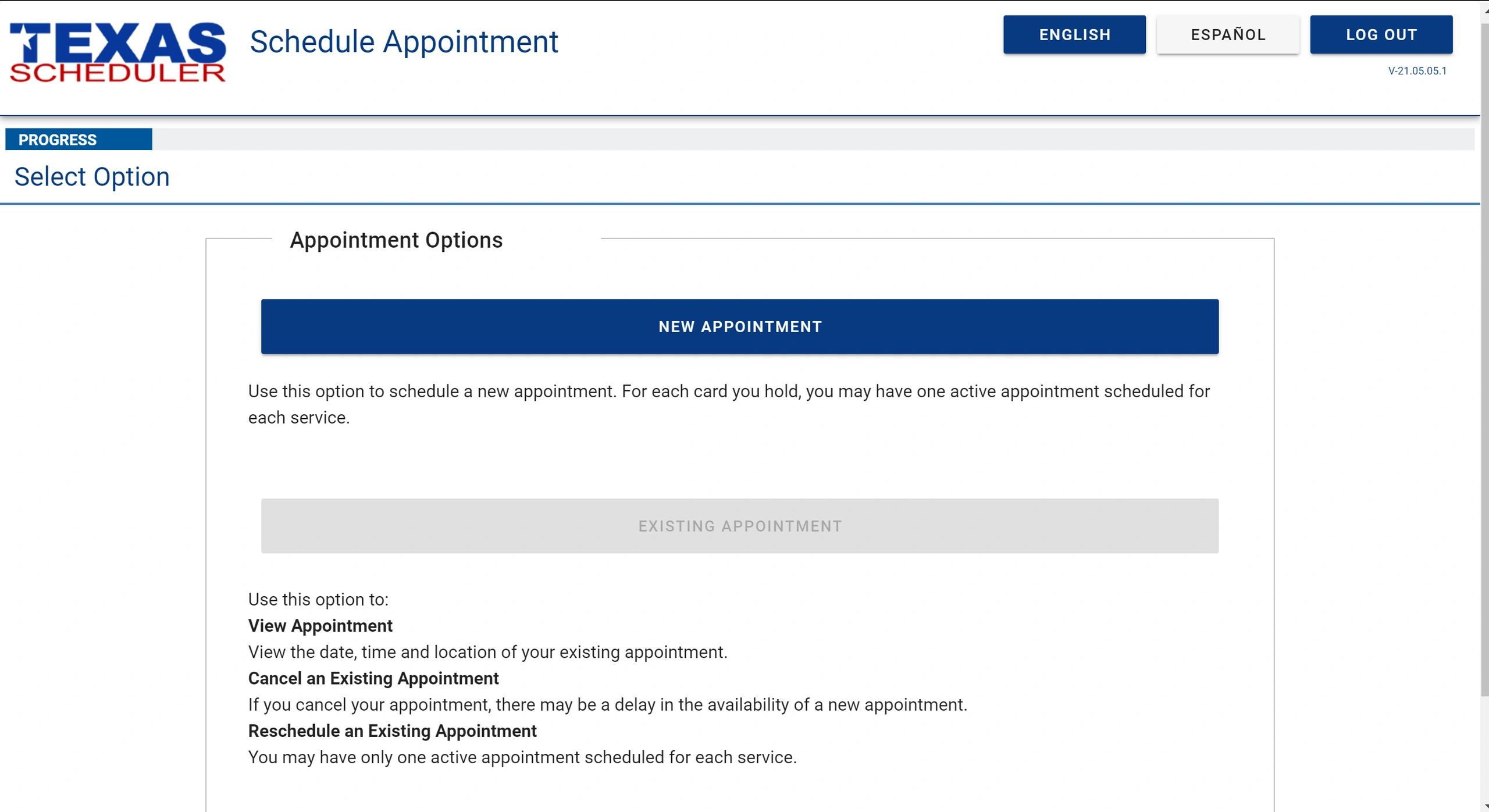Click the Cancel an Existing Appointment heading

(x=373, y=678)
